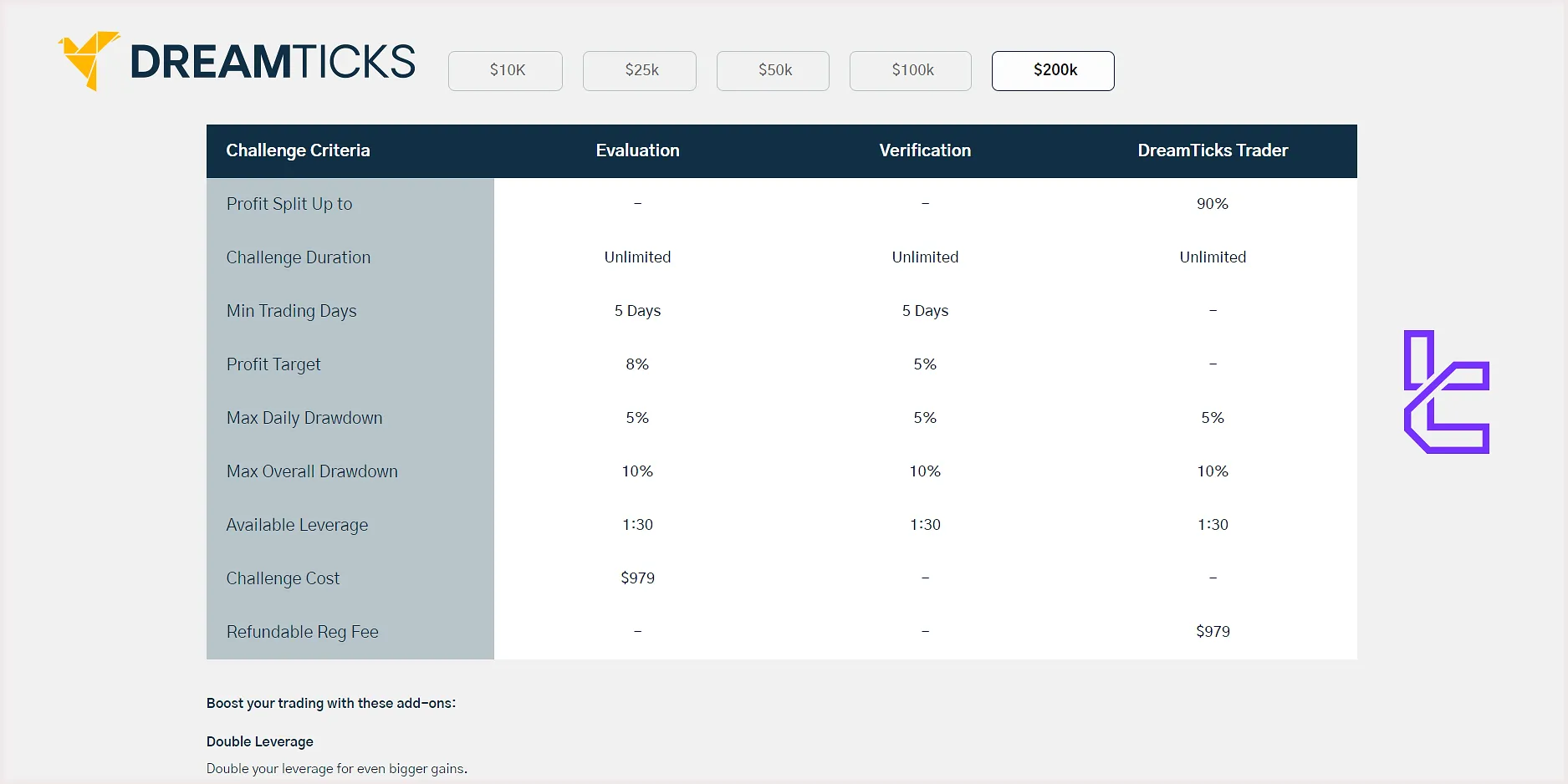1568x784 pixels.
Task: Click the Double Leverage add-on title
Action: tap(260, 742)
